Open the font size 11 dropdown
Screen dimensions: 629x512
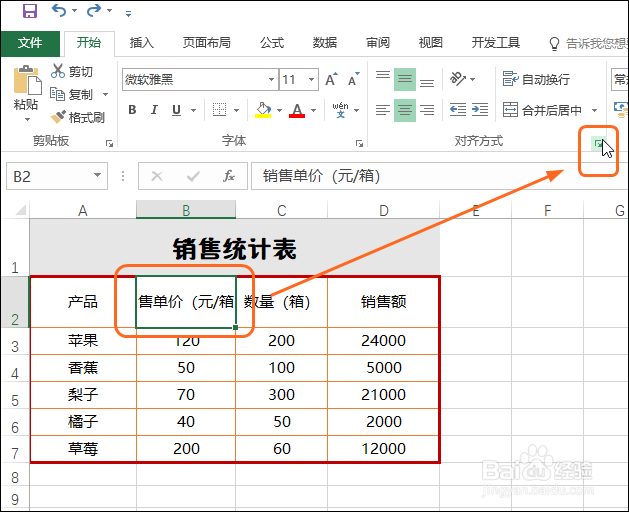[311, 79]
